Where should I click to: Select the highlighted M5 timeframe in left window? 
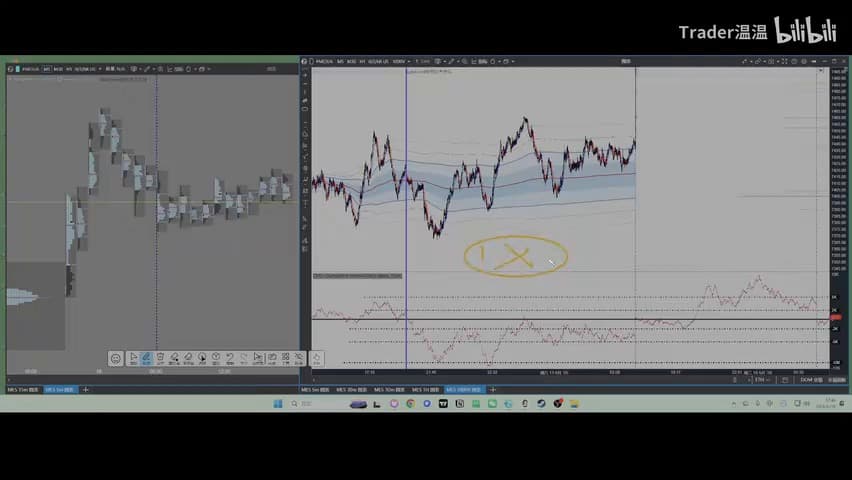[x=47, y=69]
